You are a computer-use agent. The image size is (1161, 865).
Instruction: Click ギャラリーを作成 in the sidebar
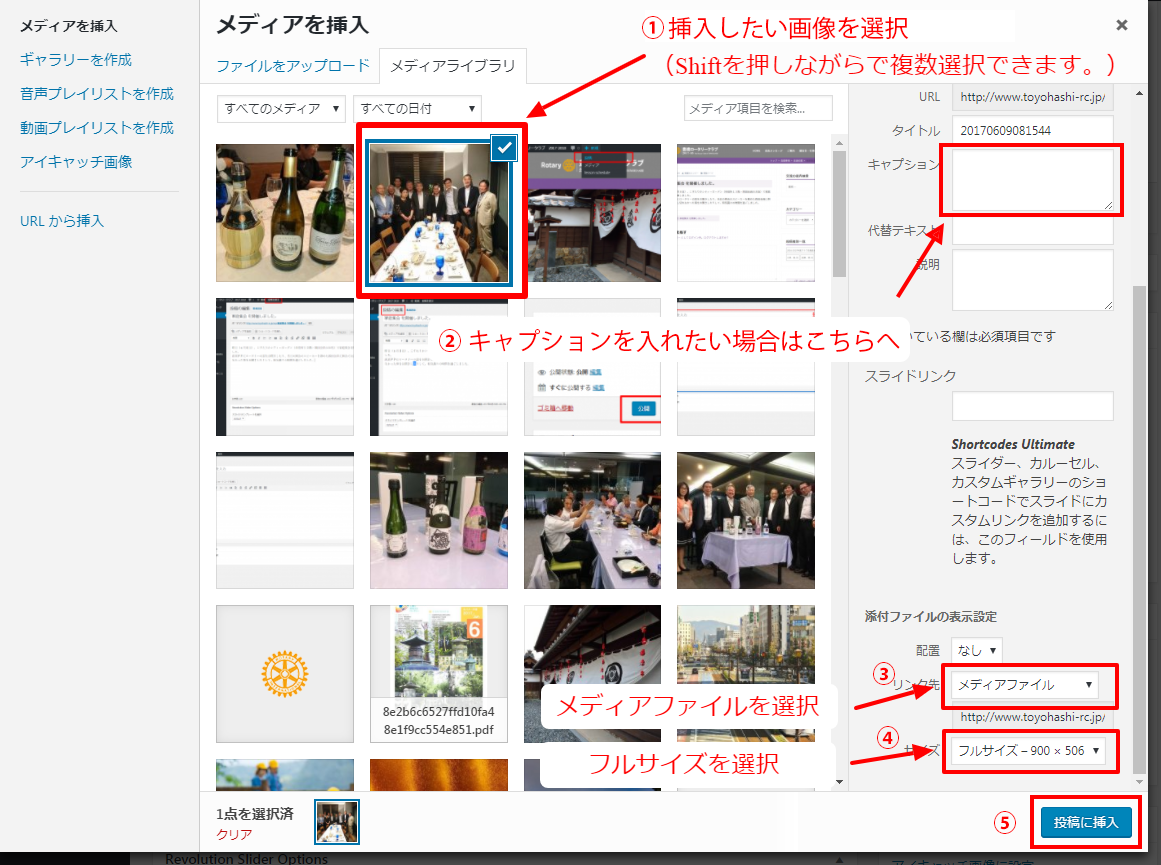[x=76, y=60]
